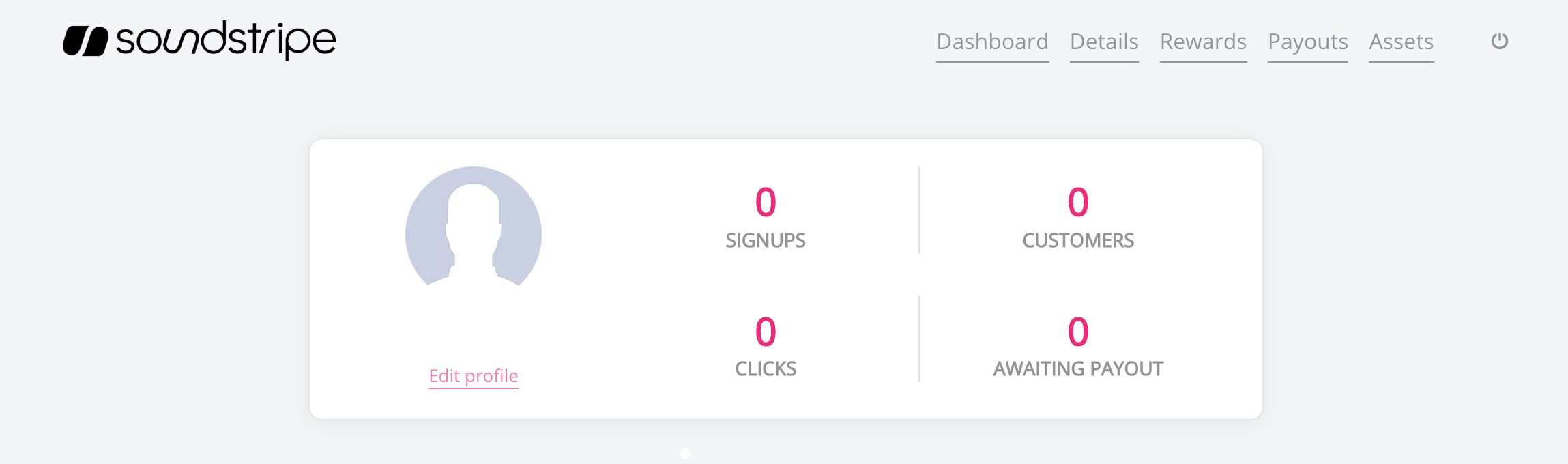Open the Payouts section

[x=1307, y=42]
